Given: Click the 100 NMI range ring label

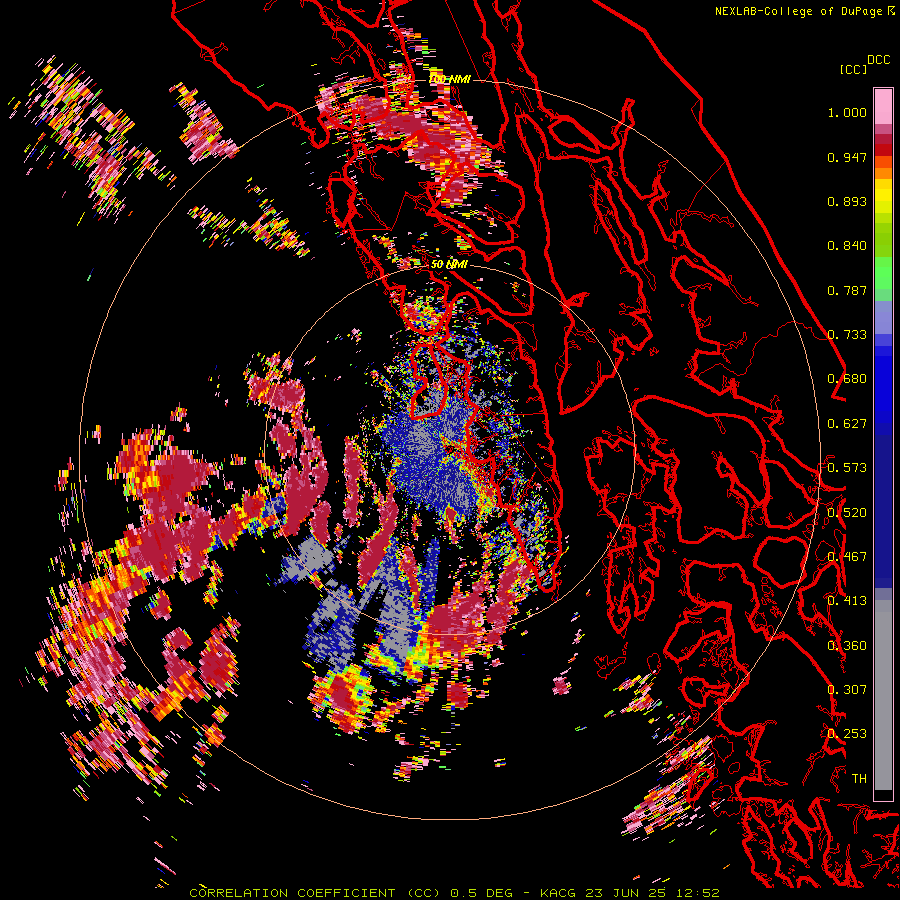Looking at the screenshot, I should [x=449, y=79].
